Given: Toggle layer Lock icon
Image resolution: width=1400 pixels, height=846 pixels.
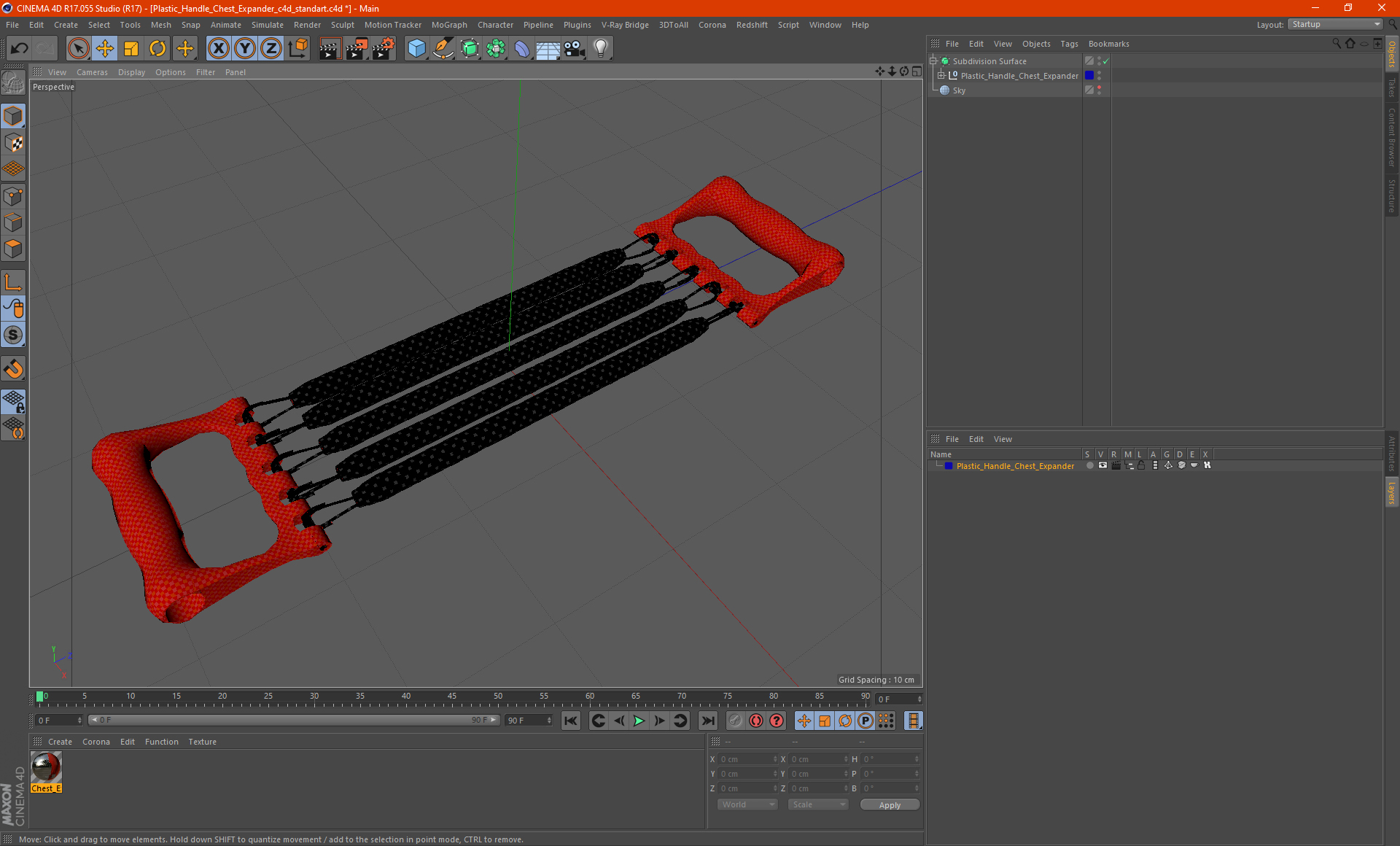Looking at the screenshot, I should coord(1141,465).
